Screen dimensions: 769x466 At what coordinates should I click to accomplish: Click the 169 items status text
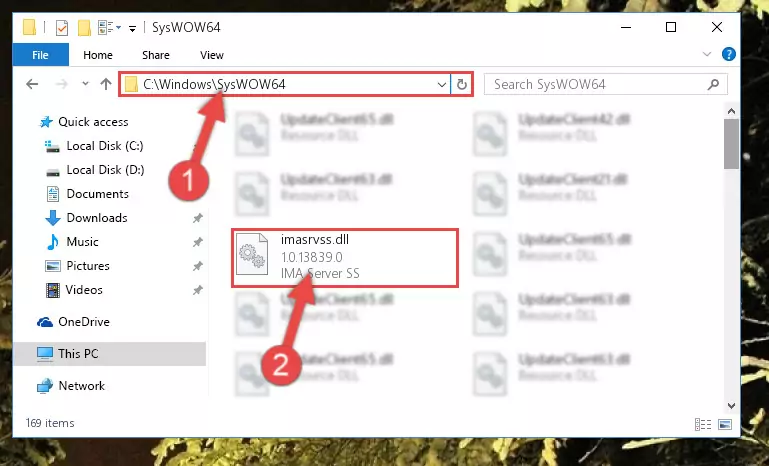click(50, 423)
